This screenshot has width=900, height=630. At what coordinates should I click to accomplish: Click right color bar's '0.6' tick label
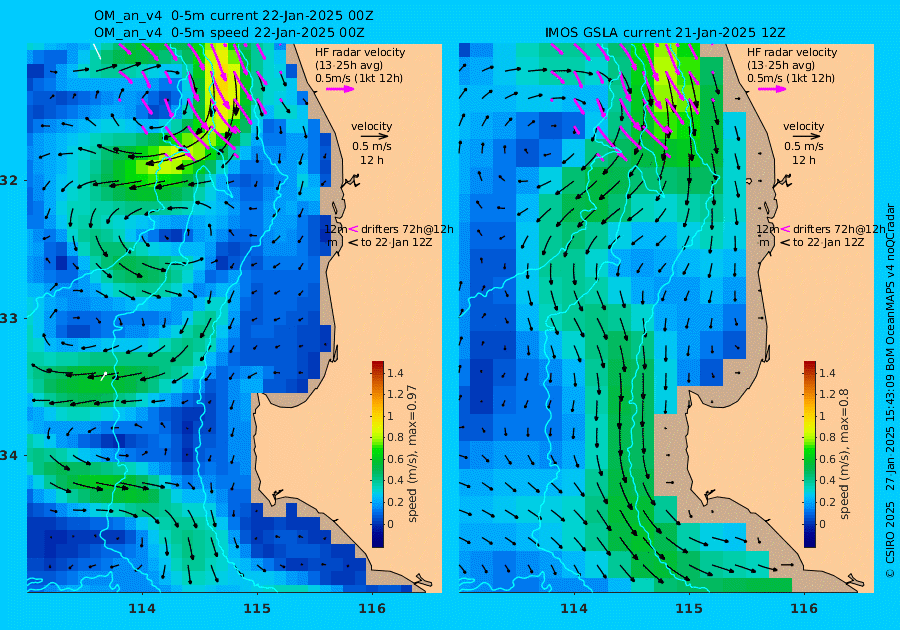(827, 459)
